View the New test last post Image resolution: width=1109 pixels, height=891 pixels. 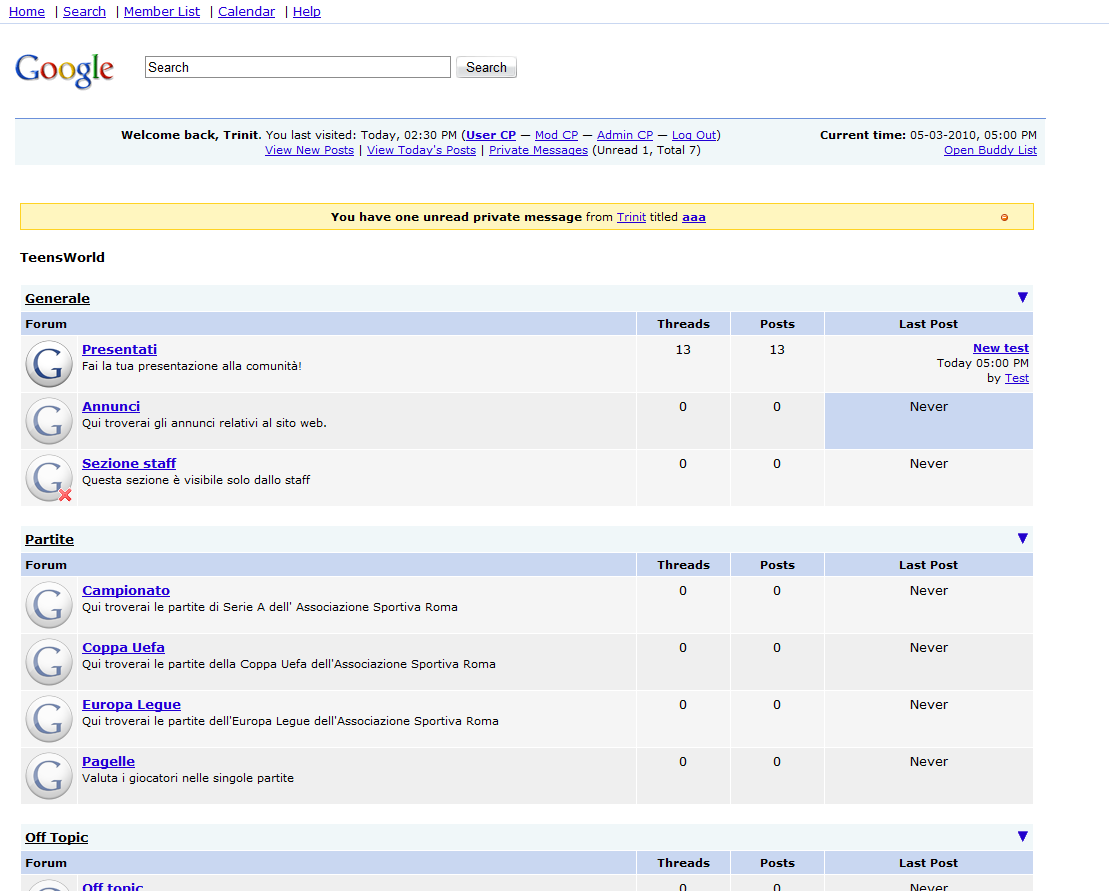[1000, 348]
